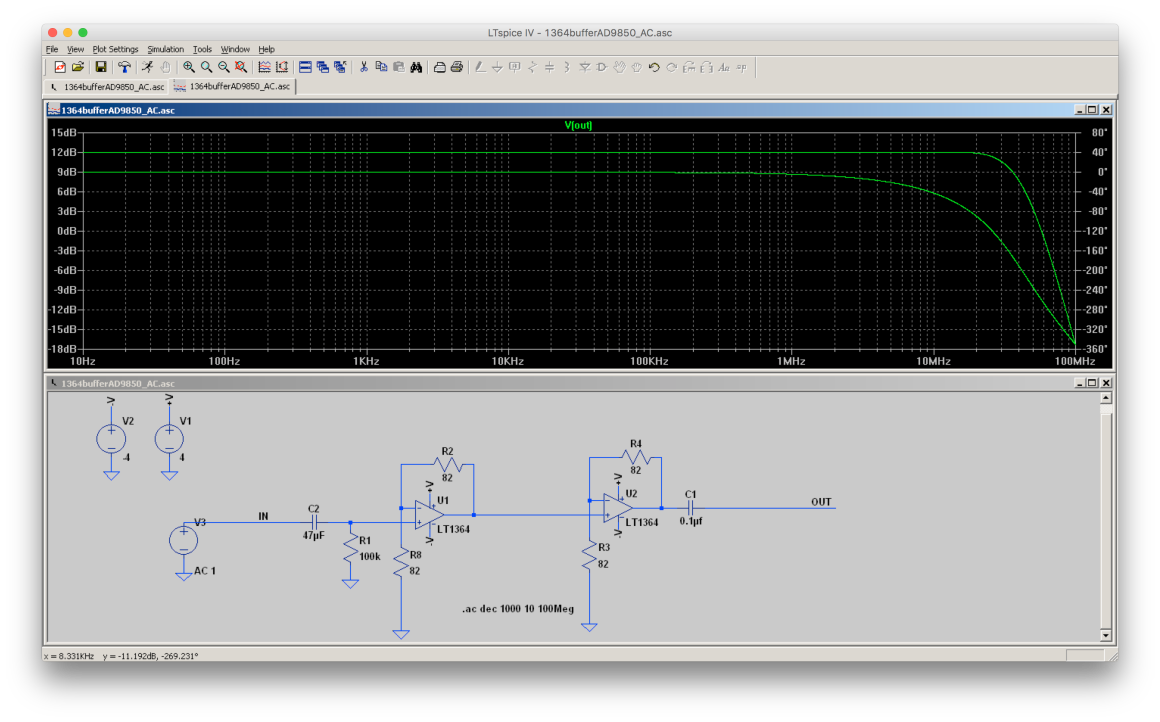Zoom out with minus magnifier icon

click(223, 67)
